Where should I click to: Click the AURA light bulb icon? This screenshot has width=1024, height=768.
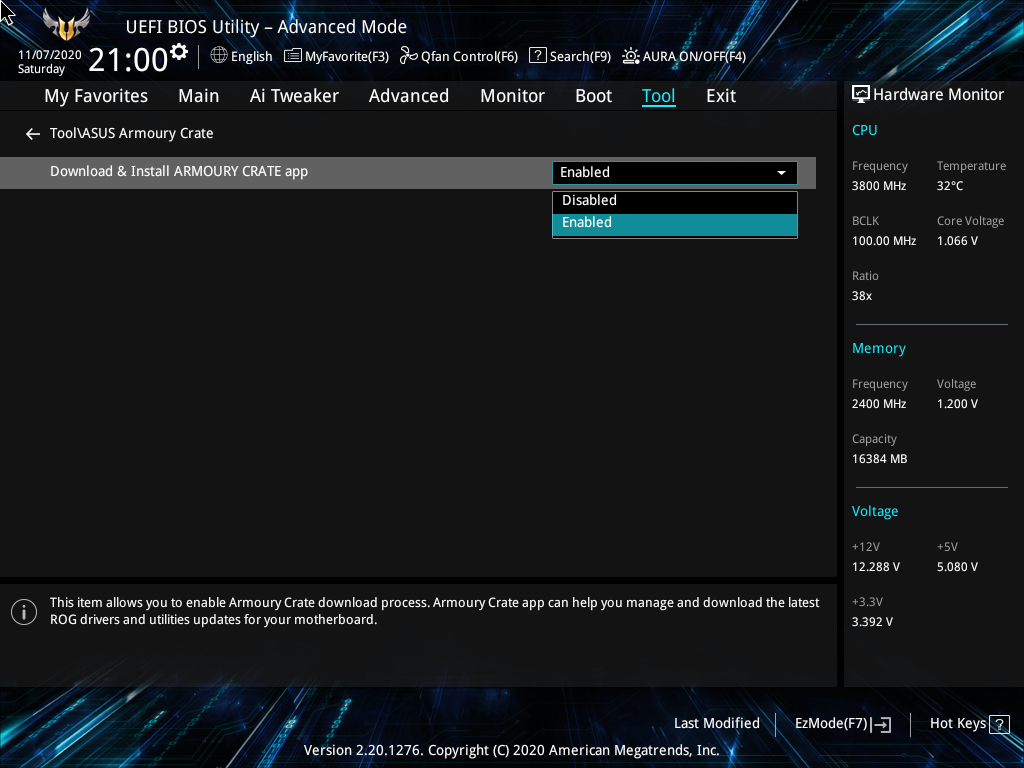[x=630, y=56]
